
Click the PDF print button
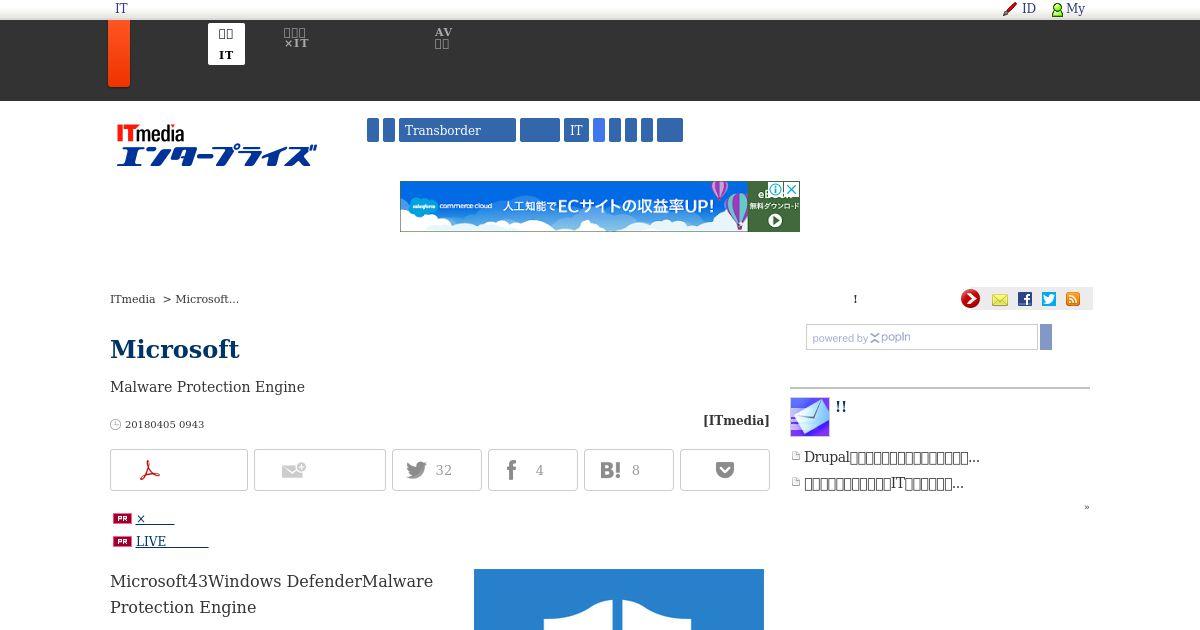click(x=179, y=470)
